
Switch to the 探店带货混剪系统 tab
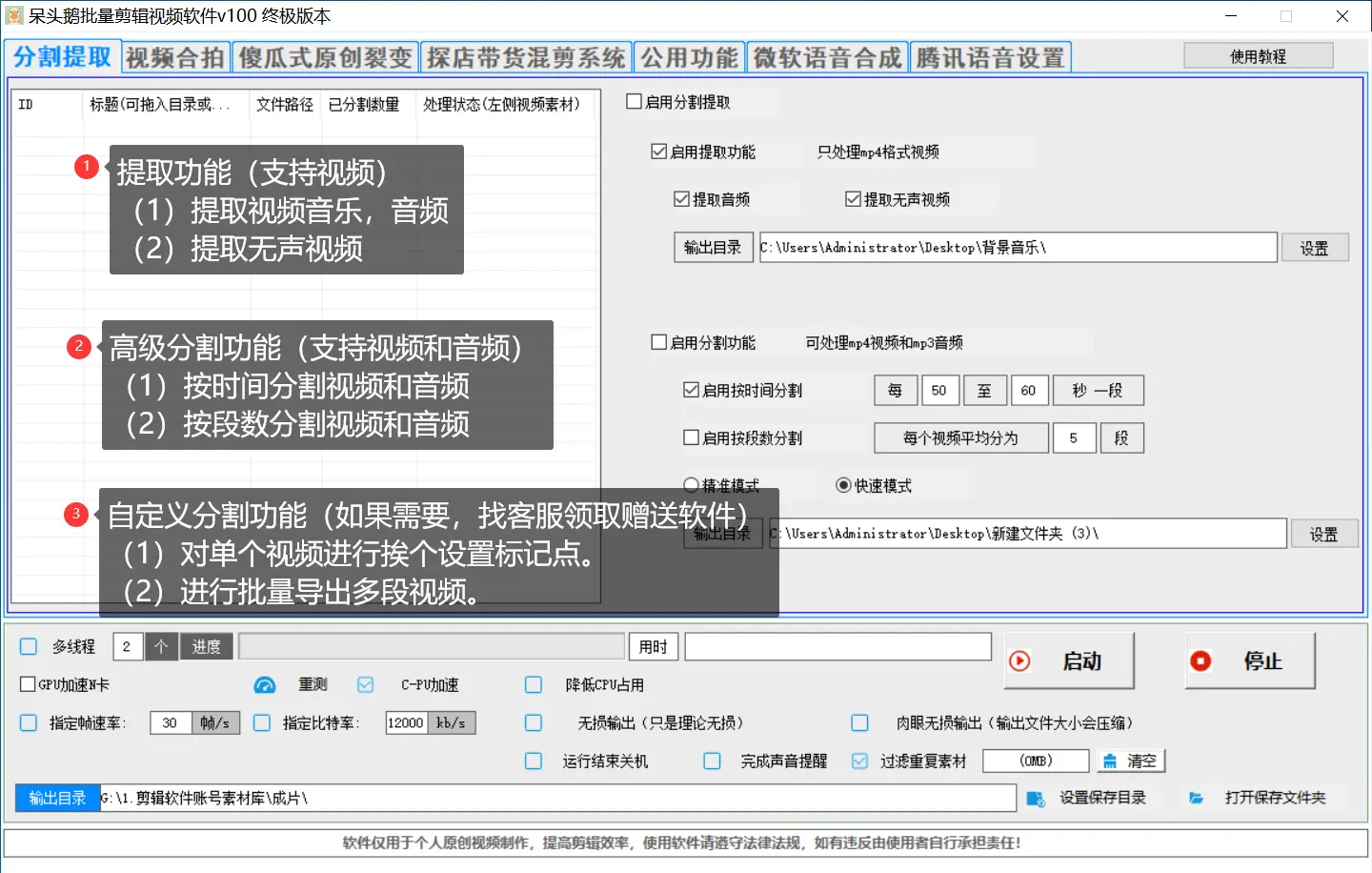tap(526, 56)
